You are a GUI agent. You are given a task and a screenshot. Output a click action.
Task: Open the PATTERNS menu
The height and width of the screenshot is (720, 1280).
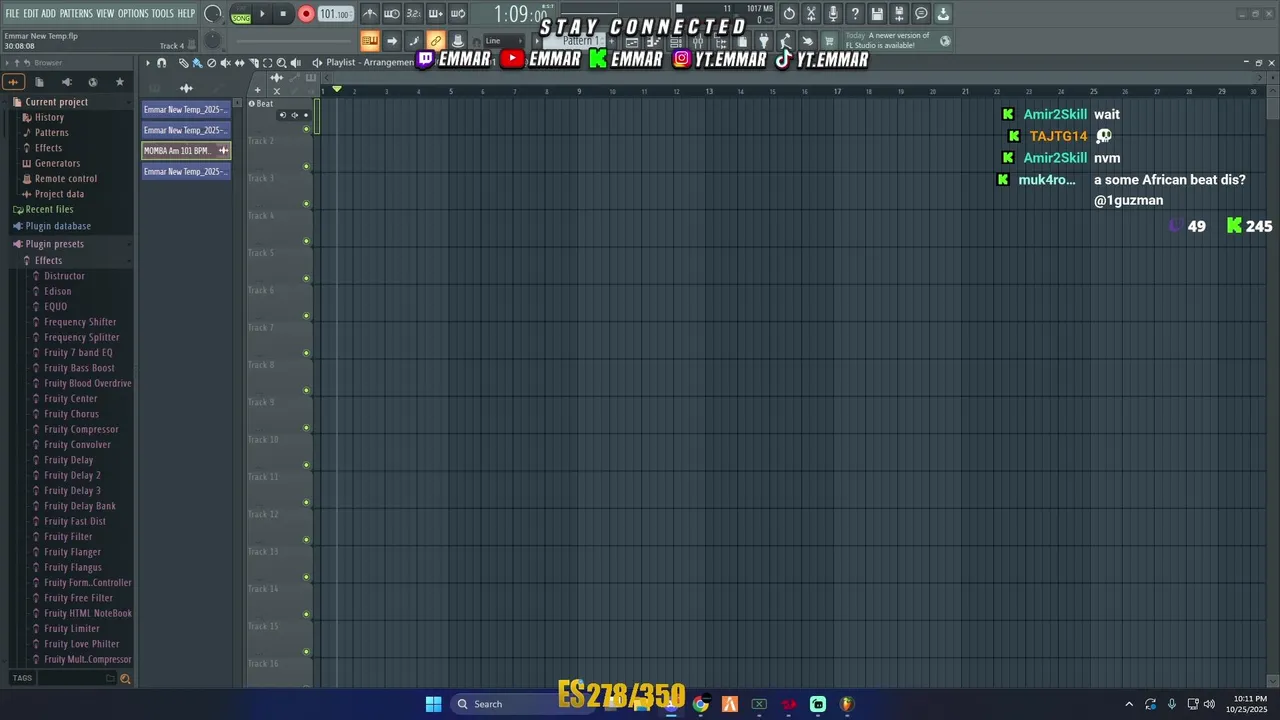click(x=76, y=14)
